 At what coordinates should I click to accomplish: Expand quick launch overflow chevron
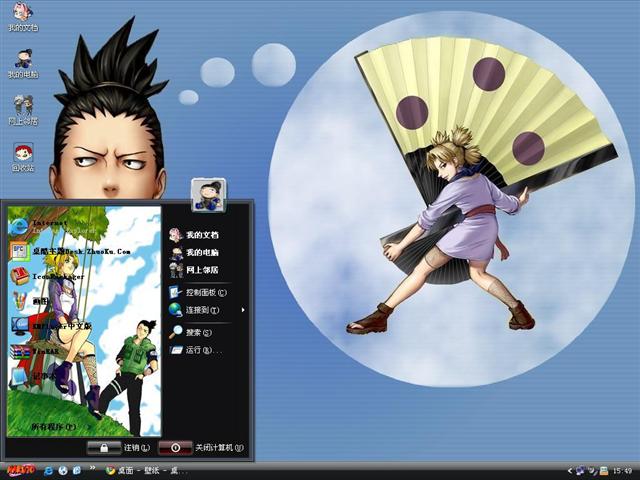(x=92, y=468)
